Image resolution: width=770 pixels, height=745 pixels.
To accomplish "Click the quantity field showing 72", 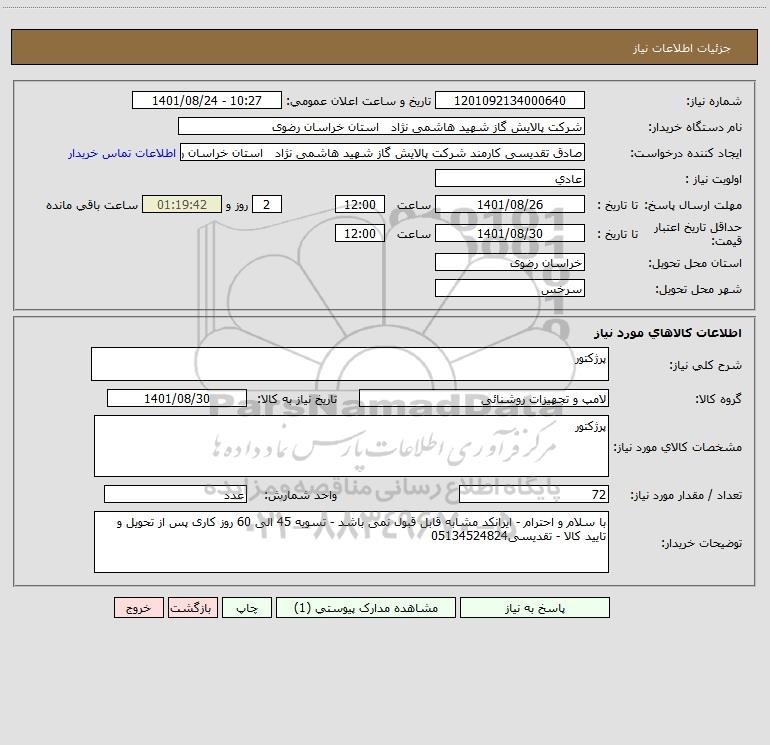I will point(534,494).
